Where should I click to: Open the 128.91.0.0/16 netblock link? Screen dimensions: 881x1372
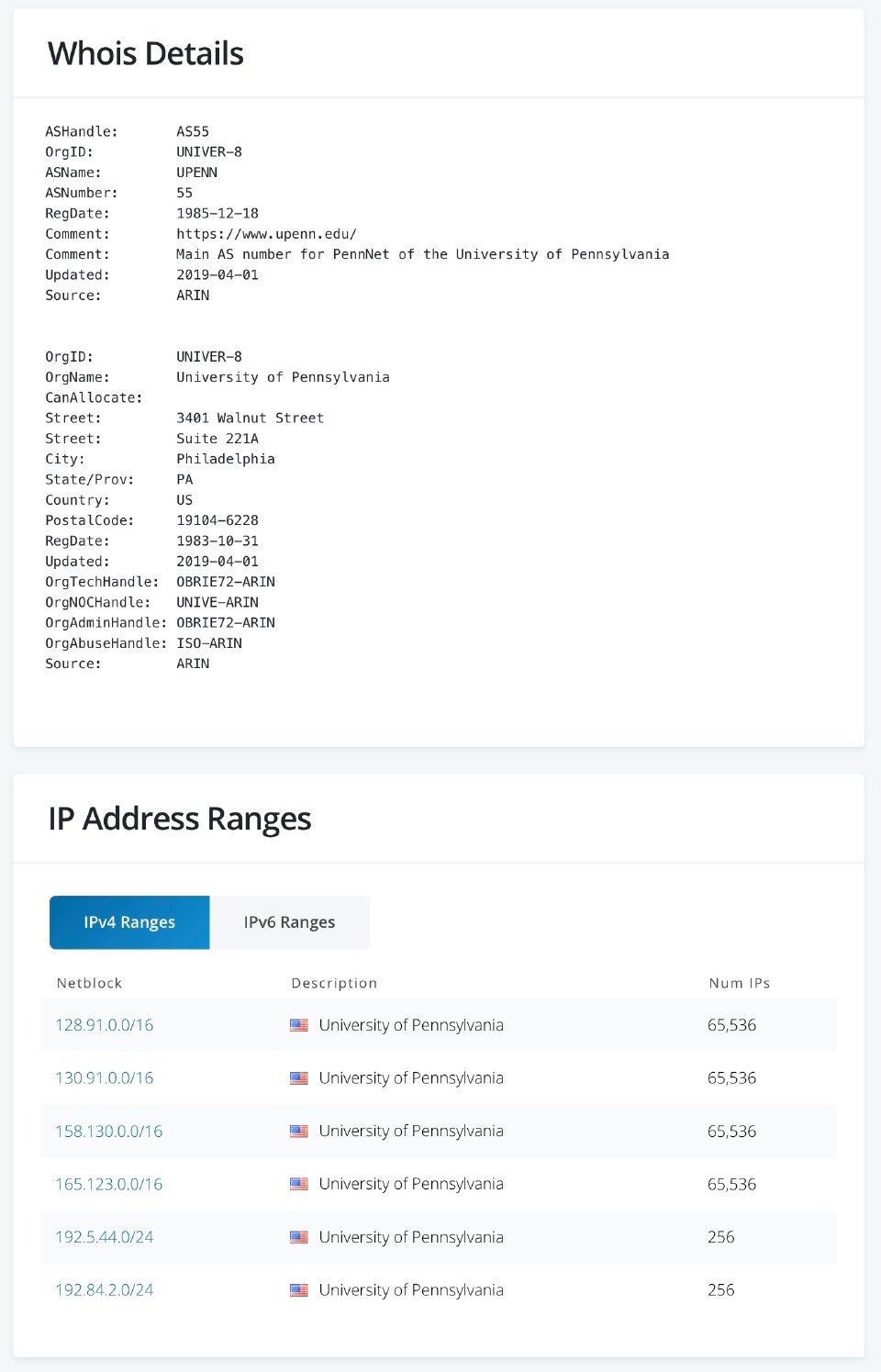(105, 1025)
